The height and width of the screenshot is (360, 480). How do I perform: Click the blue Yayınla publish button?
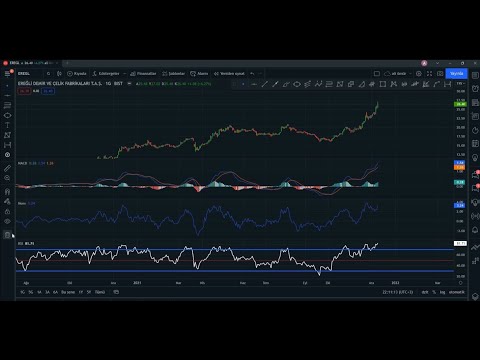pyautogui.click(x=456, y=74)
